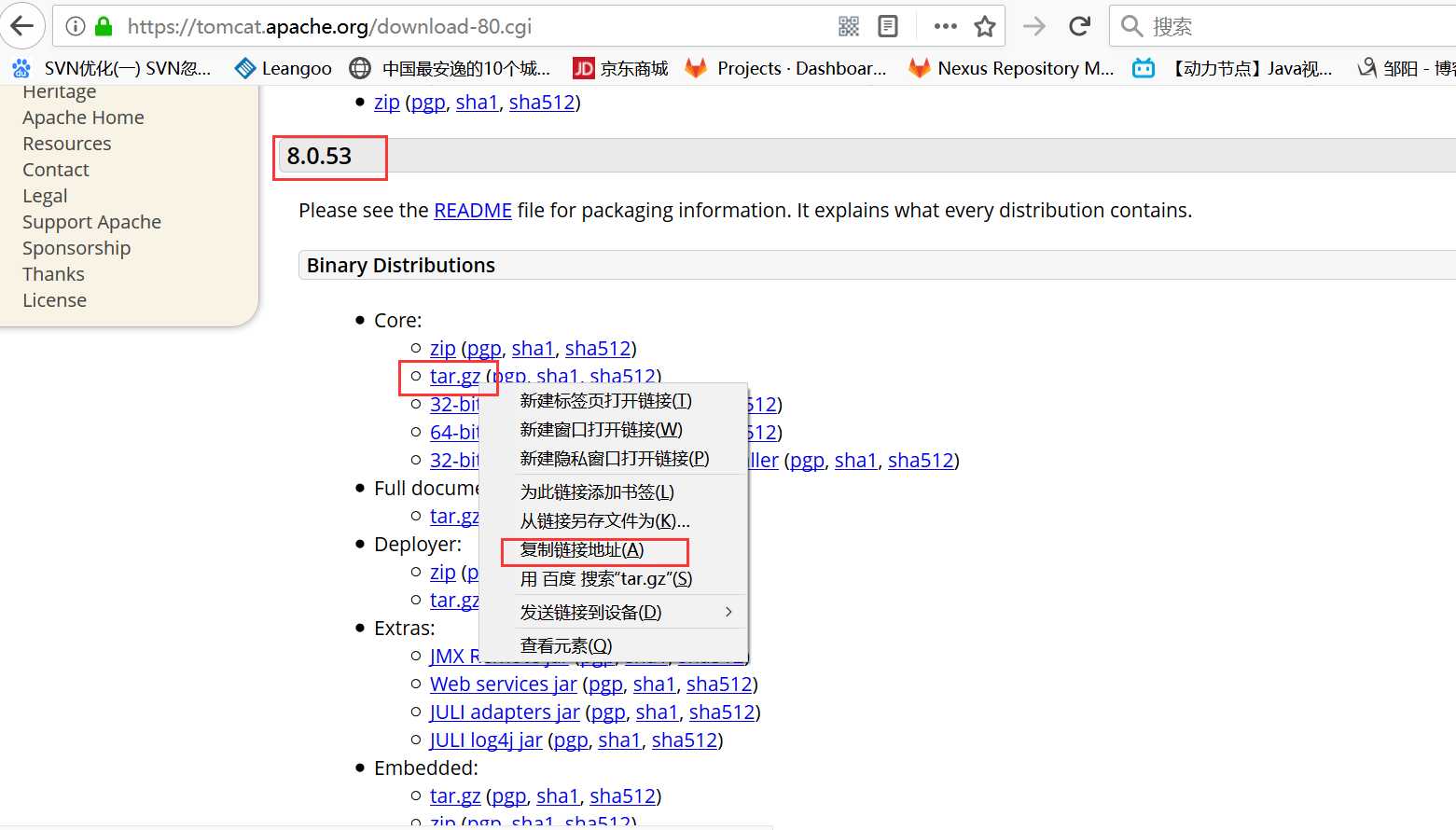Click sha512 link on JULI adapters row
This screenshot has width=1456, height=830.
[x=722, y=712]
